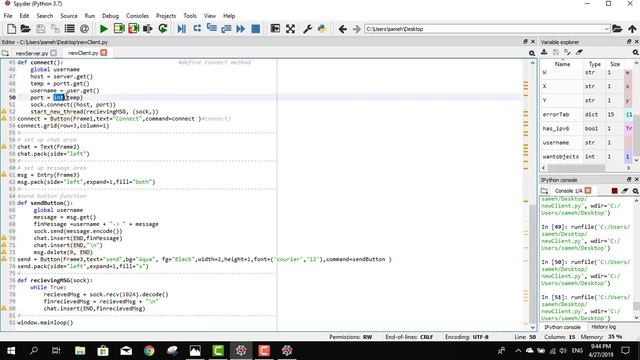This screenshot has height=360, width=640.
Task: Close the newClient.py tab
Action: (x=104, y=53)
